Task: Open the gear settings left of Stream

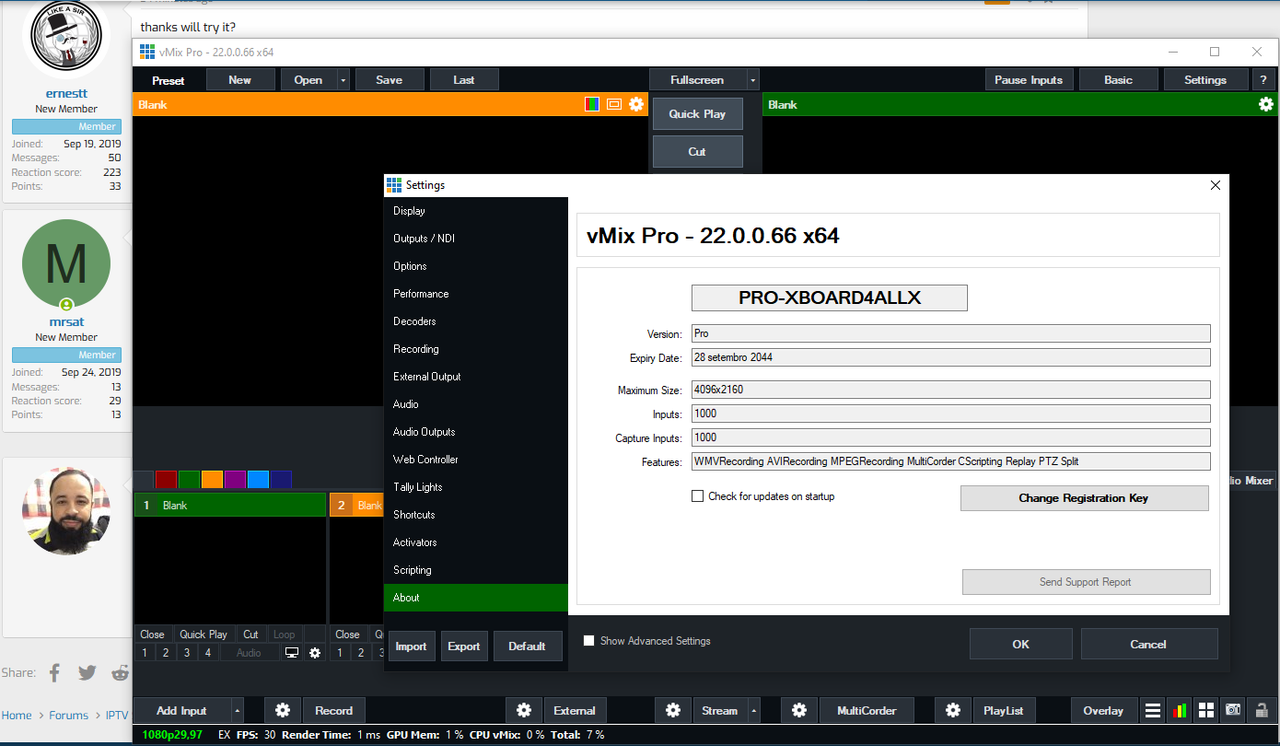Action: (673, 711)
